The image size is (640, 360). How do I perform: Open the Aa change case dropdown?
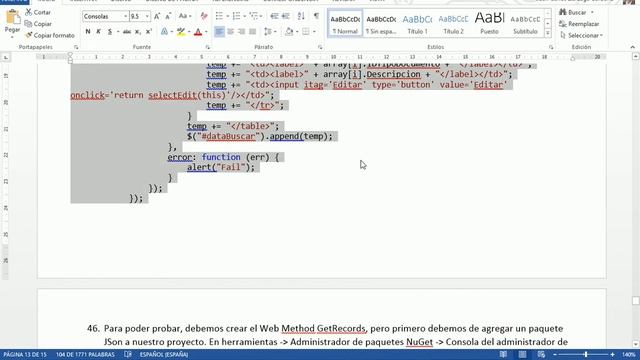tap(185, 16)
